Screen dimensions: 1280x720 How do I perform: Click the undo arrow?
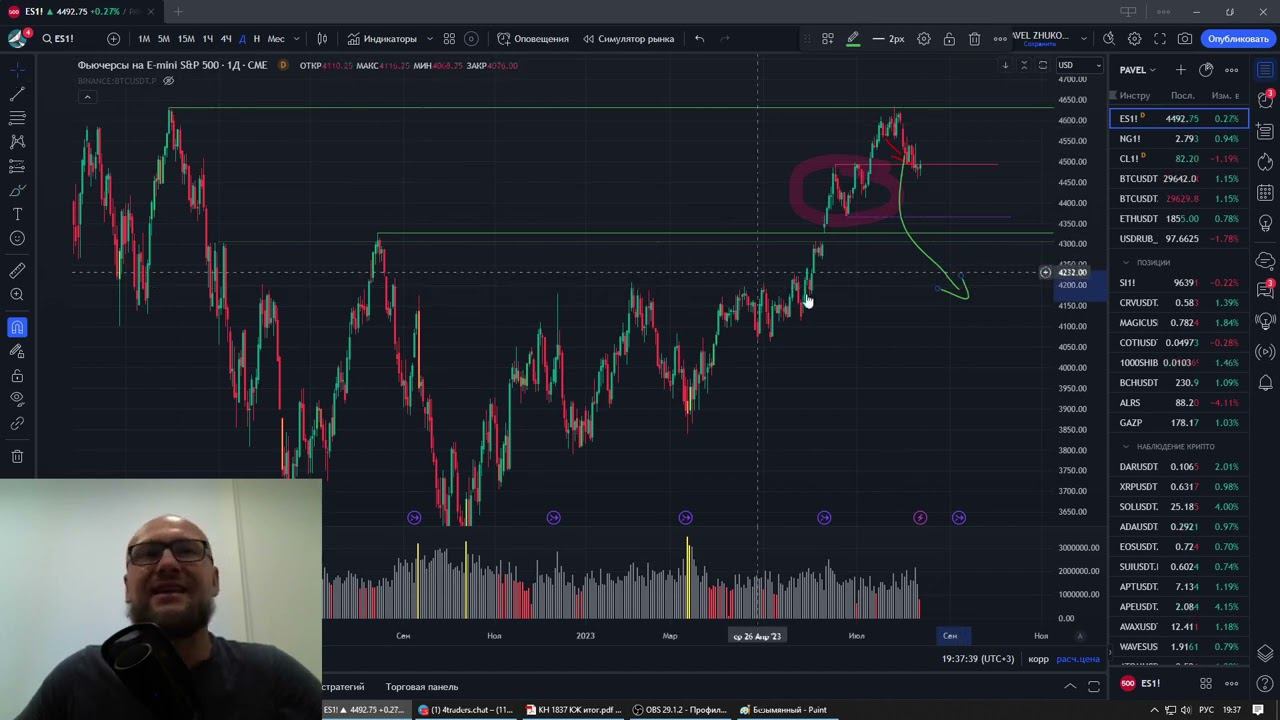699,39
